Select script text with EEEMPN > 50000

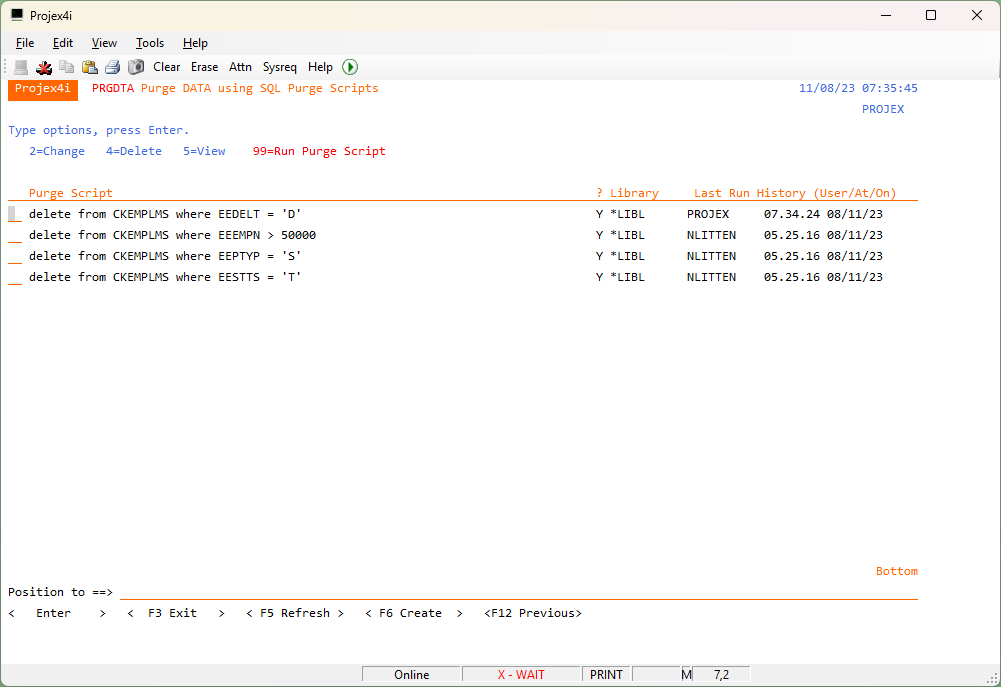point(172,235)
